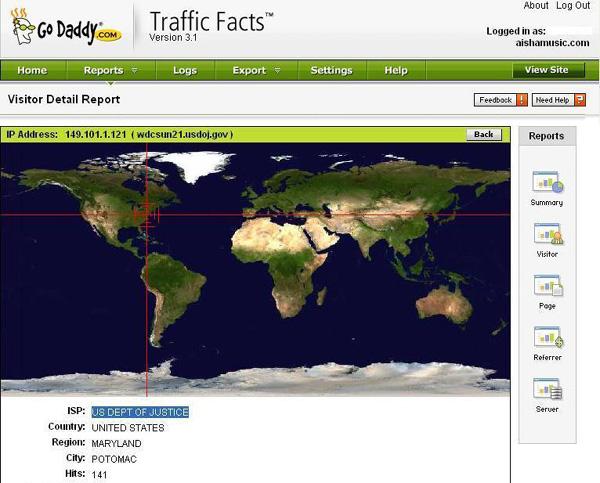Click the MARYLAND region value
600x483 pixels.
coord(116,444)
